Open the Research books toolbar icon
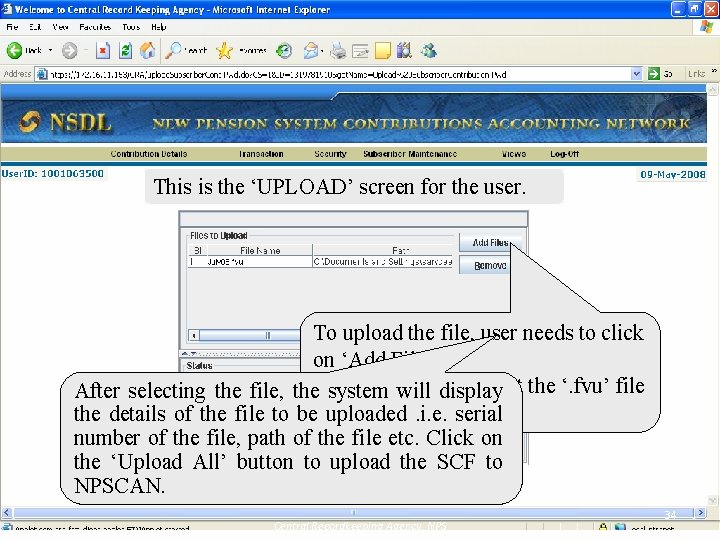720x540 pixels. click(x=404, y=51)
